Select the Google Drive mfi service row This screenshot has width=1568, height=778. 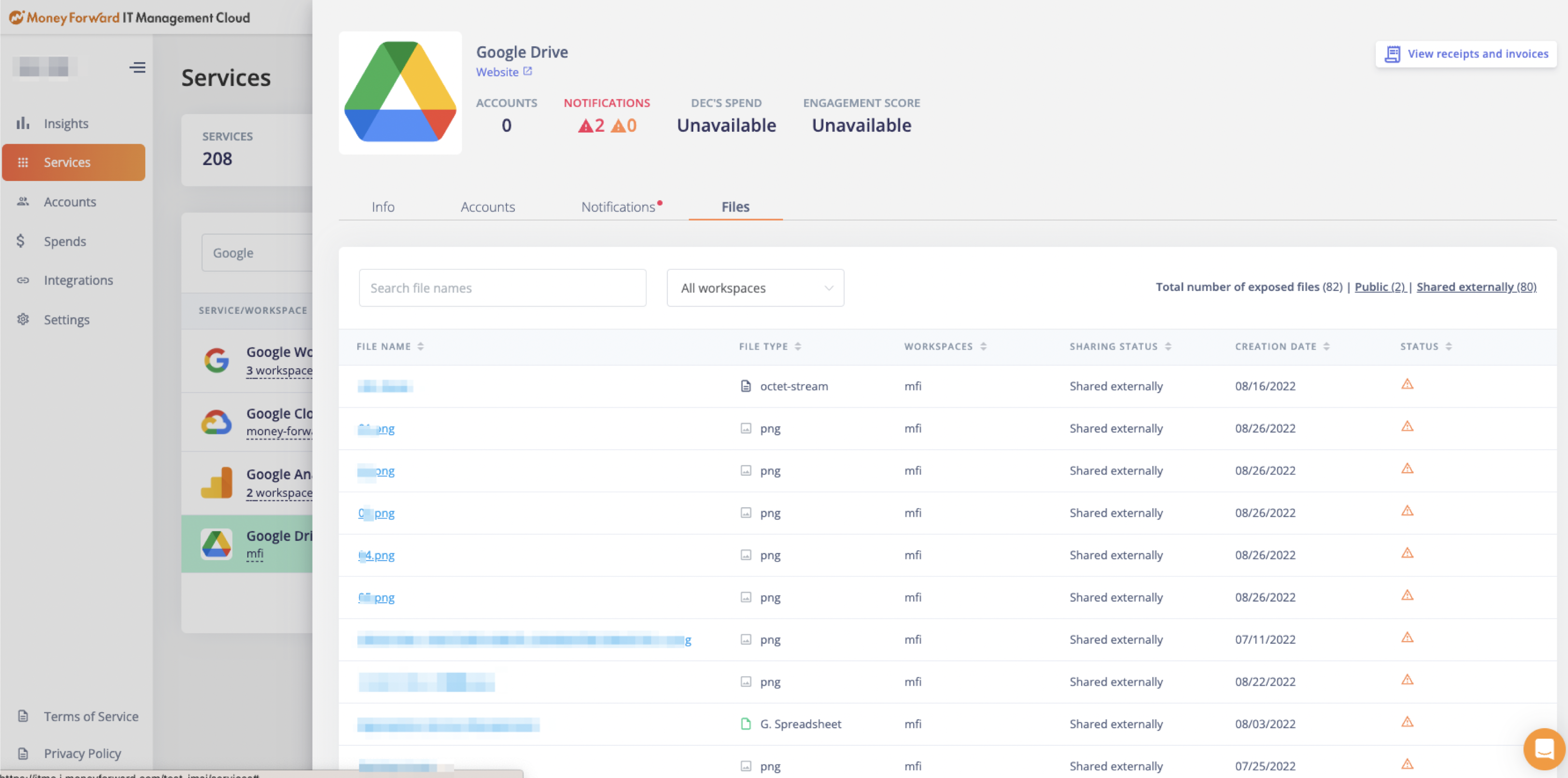pyautogui.click(x=246, y=544)
